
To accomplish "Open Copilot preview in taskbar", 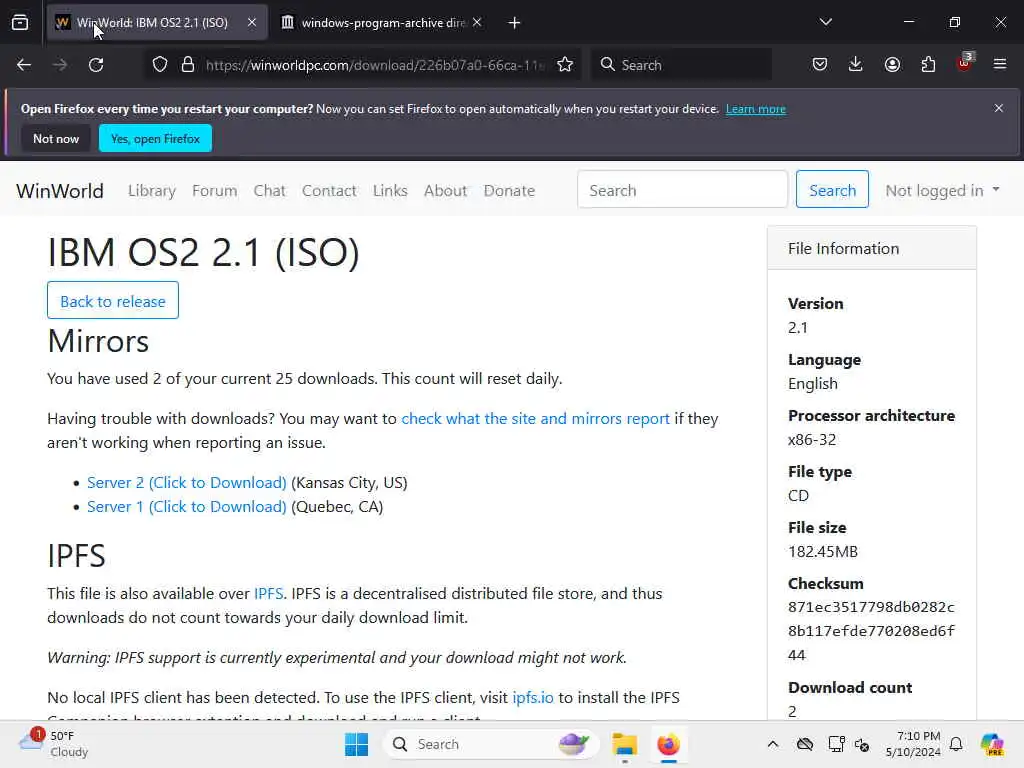I will pyautogui.click(x=992, y=744).
